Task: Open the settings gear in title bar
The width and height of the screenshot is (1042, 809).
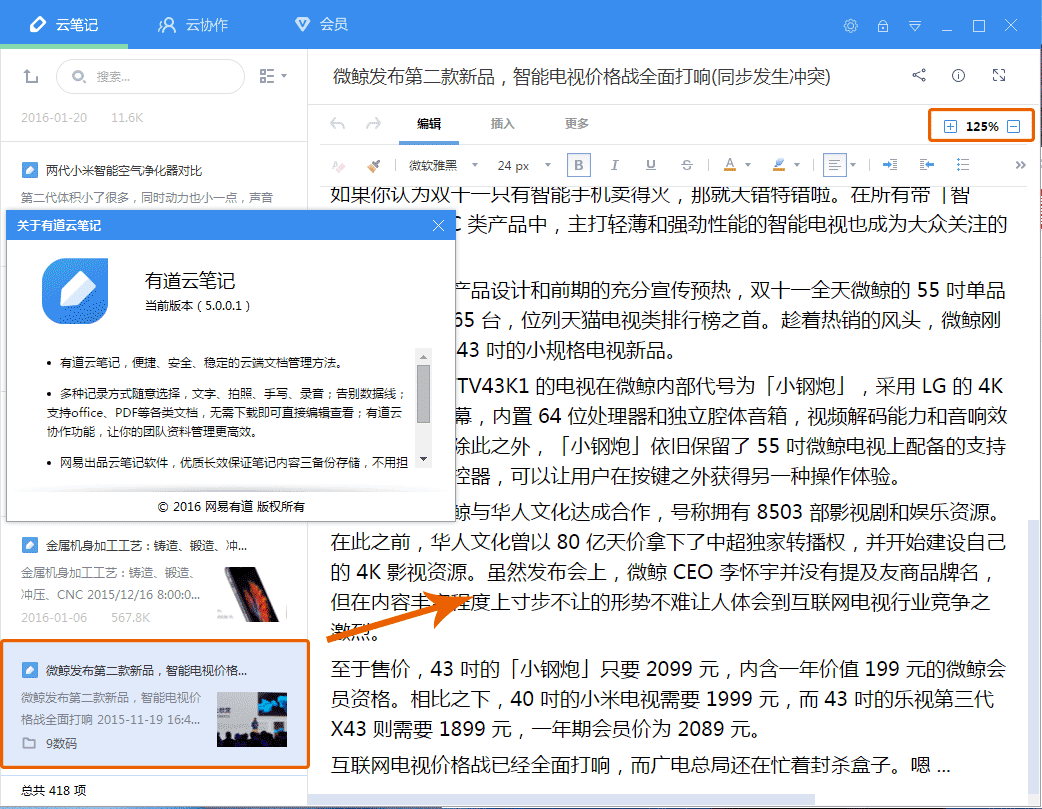Action: point(851,26)
